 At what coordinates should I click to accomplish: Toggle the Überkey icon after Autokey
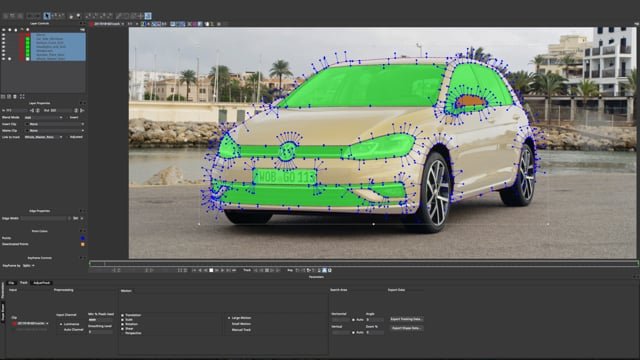329,270
